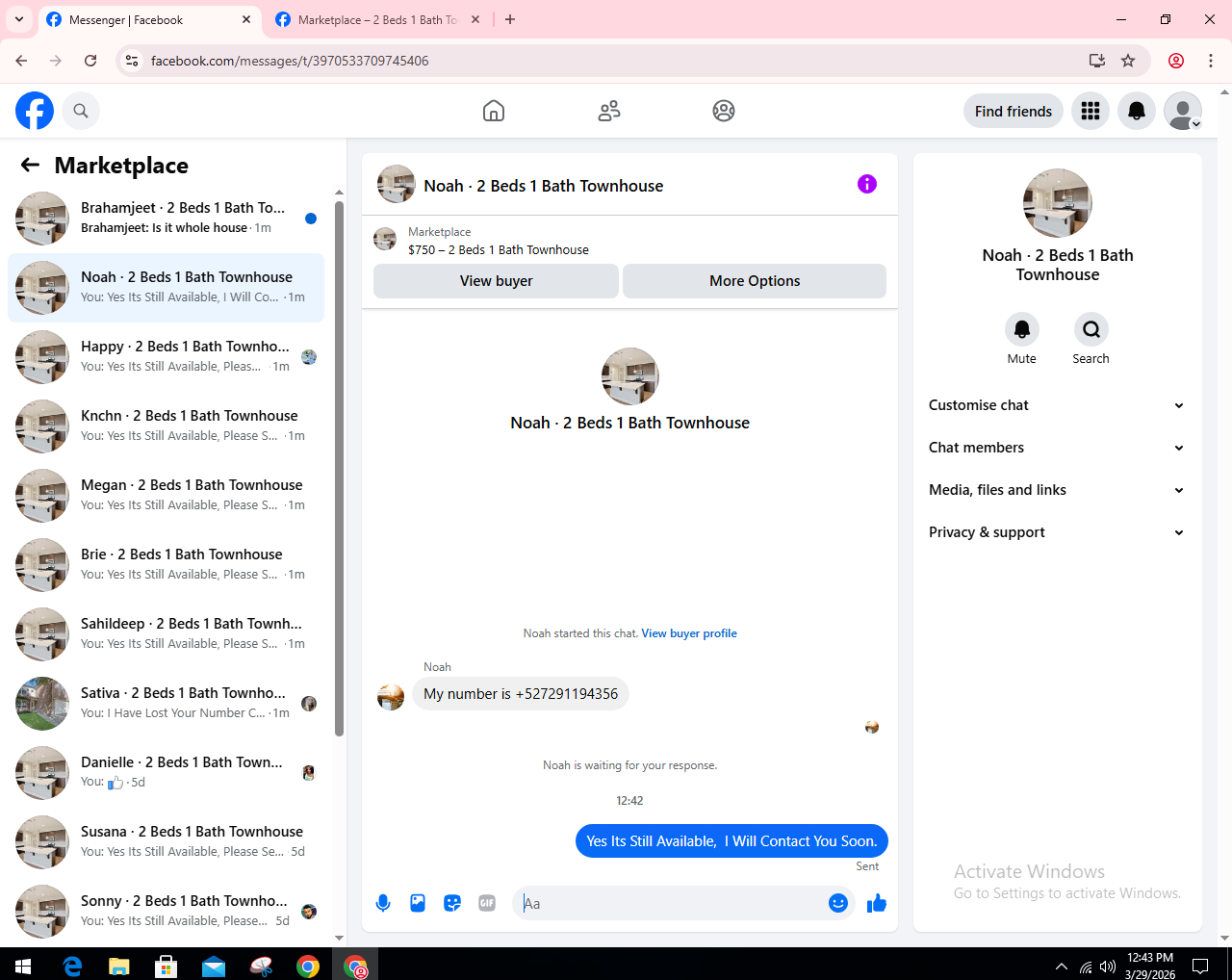View site information icon in address bar
Viewport: 1232px width, 980px height.
[132, 61]
